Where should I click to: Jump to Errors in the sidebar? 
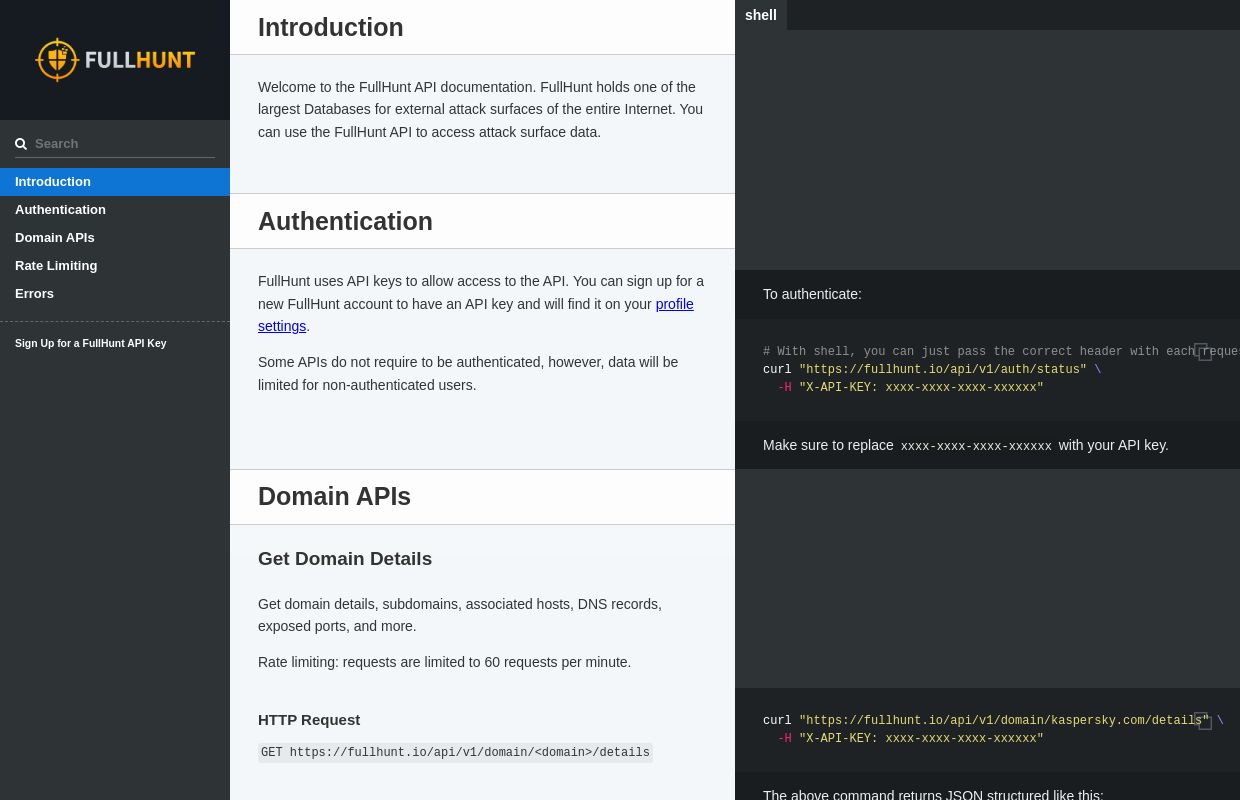coord(115,294)
